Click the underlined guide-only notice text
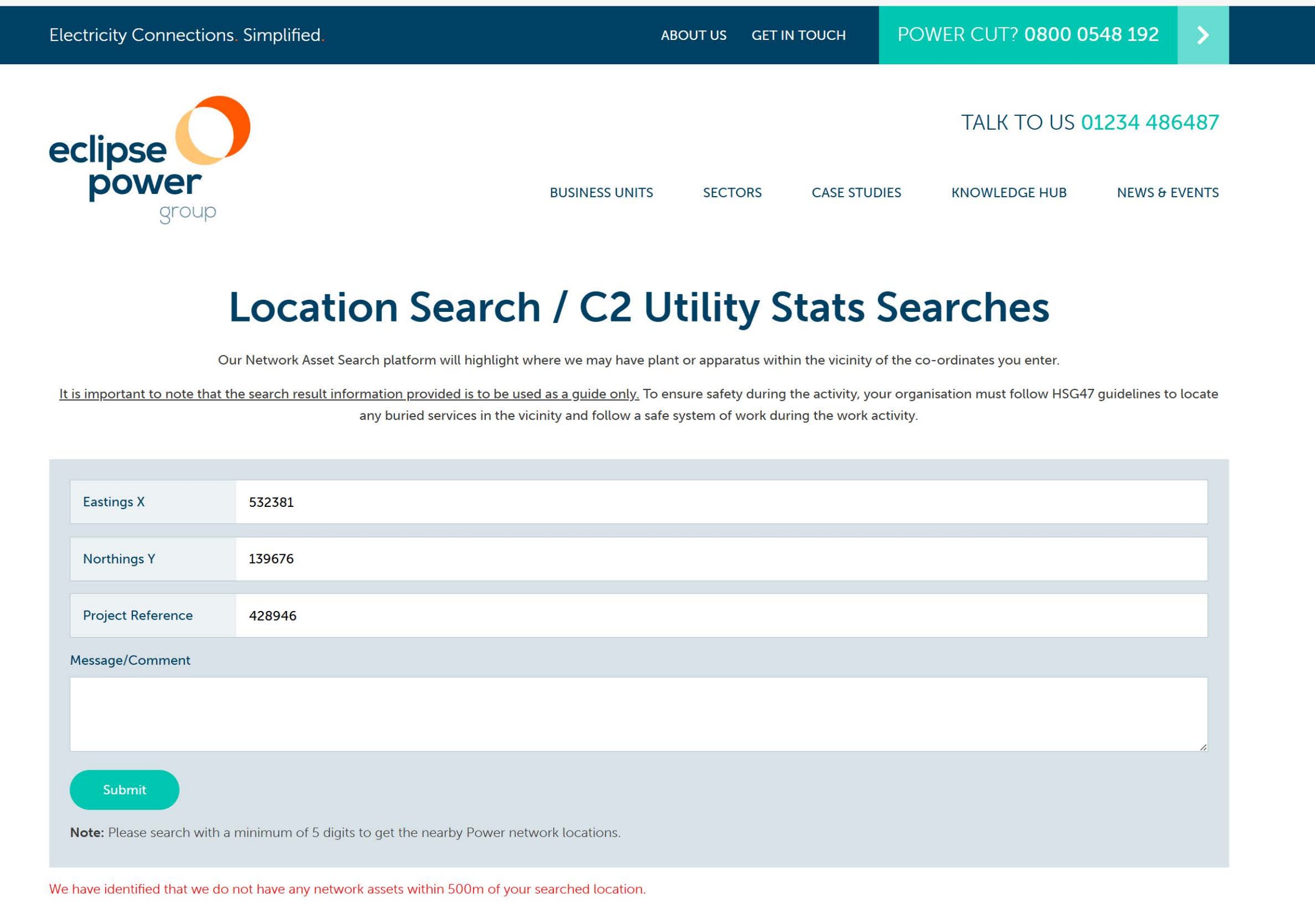The width and height of the screenshot is (1315, 924). pos(349,394)
